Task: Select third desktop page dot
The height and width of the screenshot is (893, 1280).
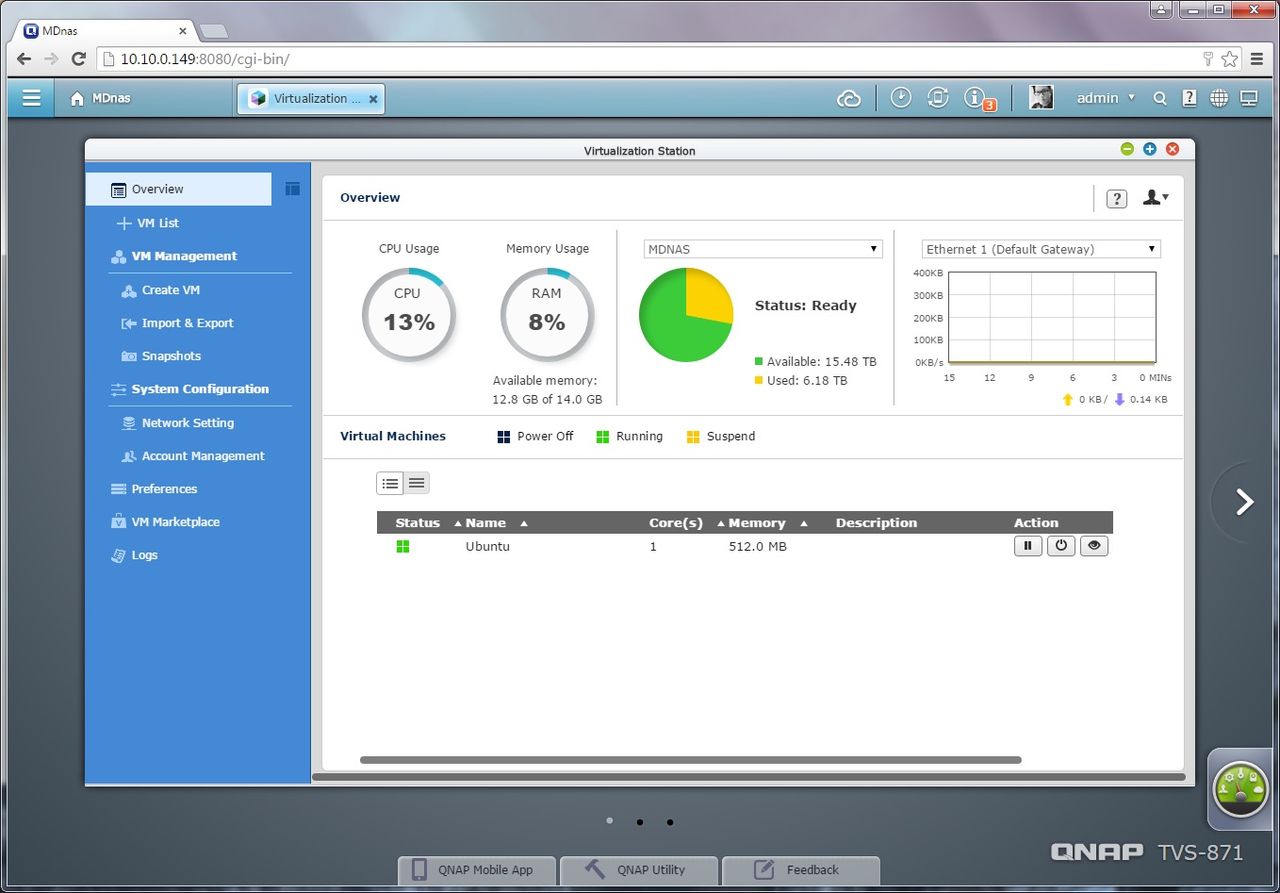Action: click(x=670, y=822)
